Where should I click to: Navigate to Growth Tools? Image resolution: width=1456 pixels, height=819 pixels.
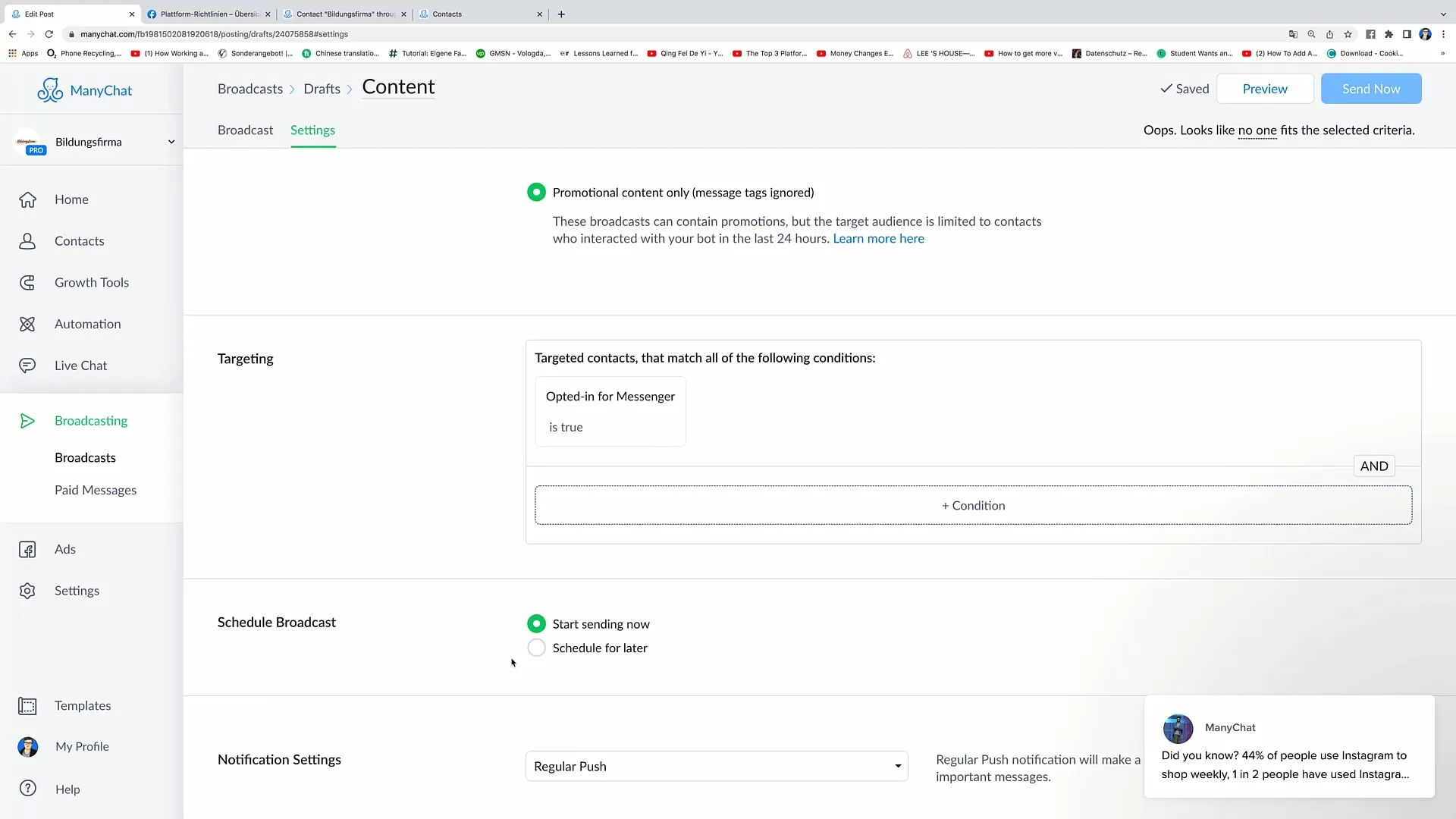92,282
